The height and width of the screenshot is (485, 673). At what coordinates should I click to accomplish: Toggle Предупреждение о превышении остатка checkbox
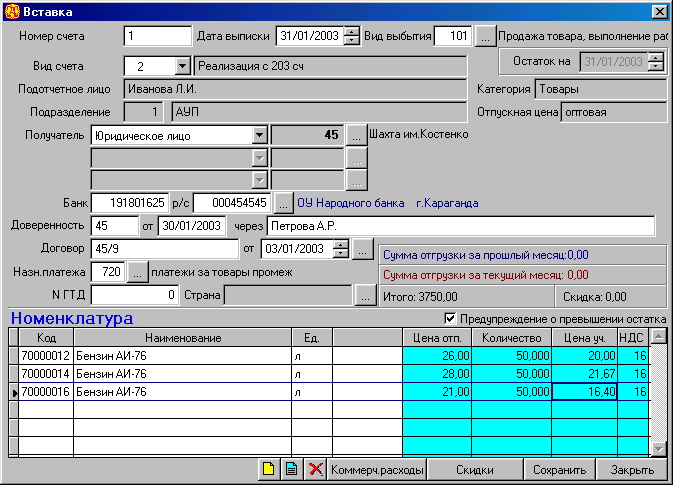point(449,319)
